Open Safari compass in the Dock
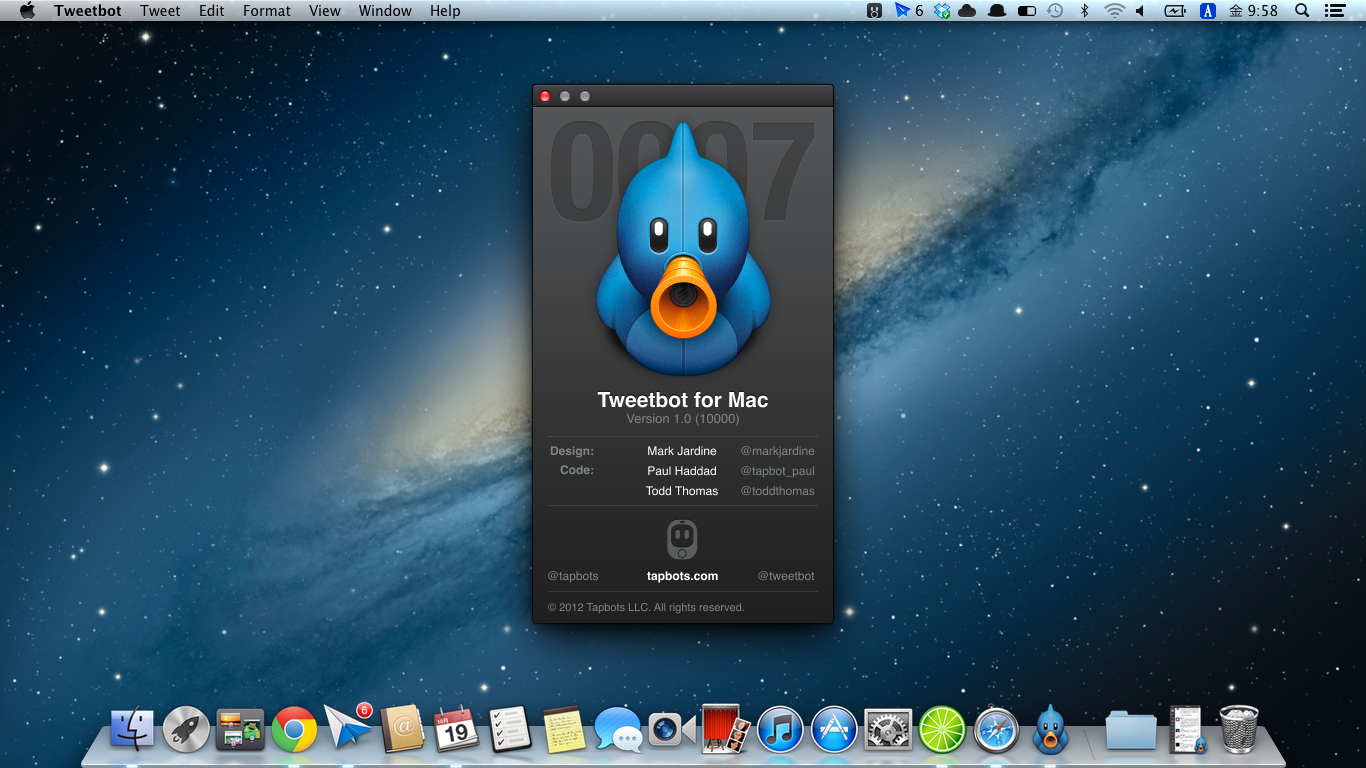This screenshot has height=768, width=1366. (x=996, y=729)
